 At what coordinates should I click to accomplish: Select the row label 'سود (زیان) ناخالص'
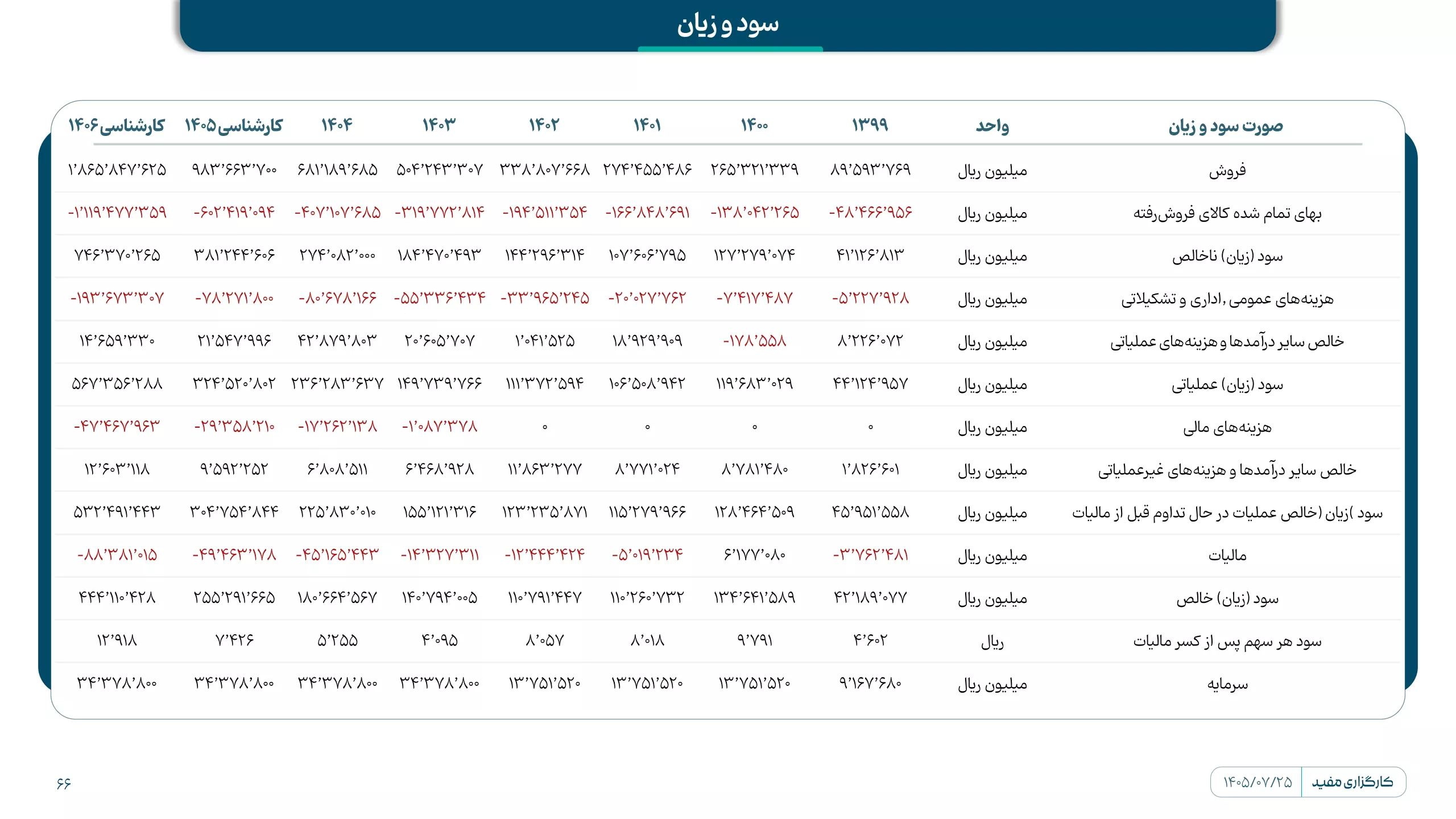point(1227,257)
